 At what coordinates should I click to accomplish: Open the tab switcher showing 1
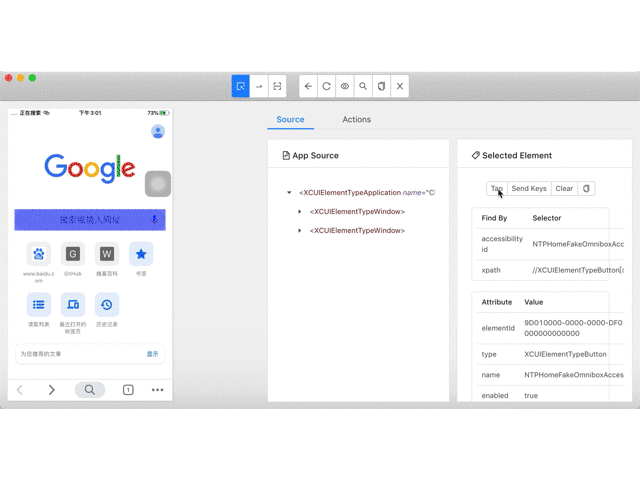click(x=128, y=390)
